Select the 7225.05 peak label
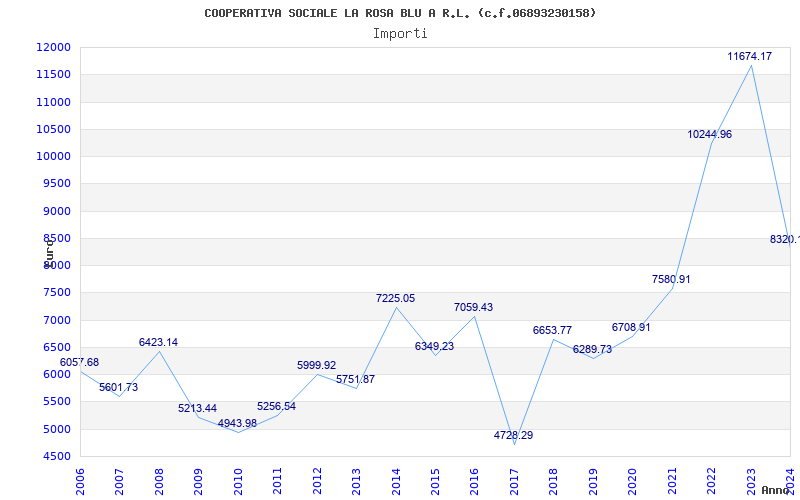 coord(395,299)
